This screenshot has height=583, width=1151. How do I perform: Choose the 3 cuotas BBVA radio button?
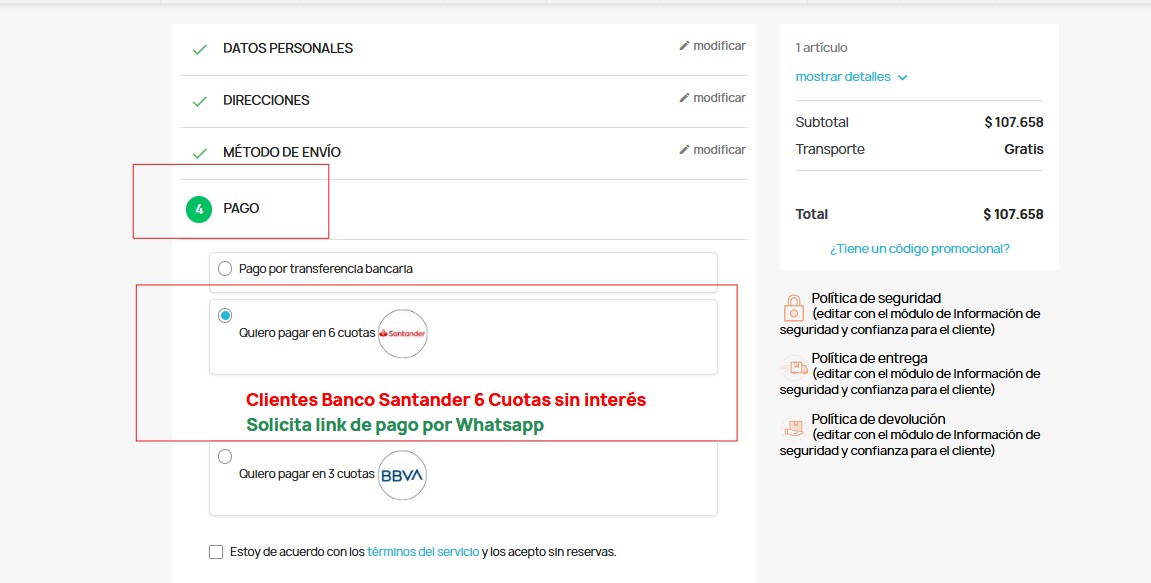tap(225, 457)
